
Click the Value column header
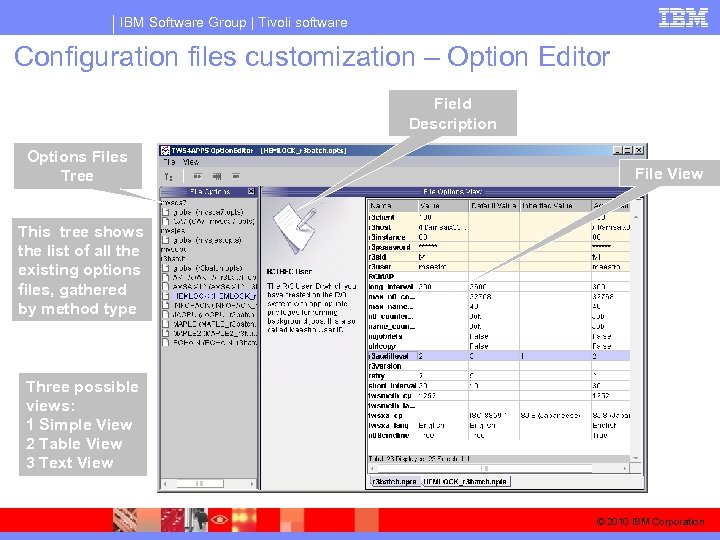[x=443, y=206]
